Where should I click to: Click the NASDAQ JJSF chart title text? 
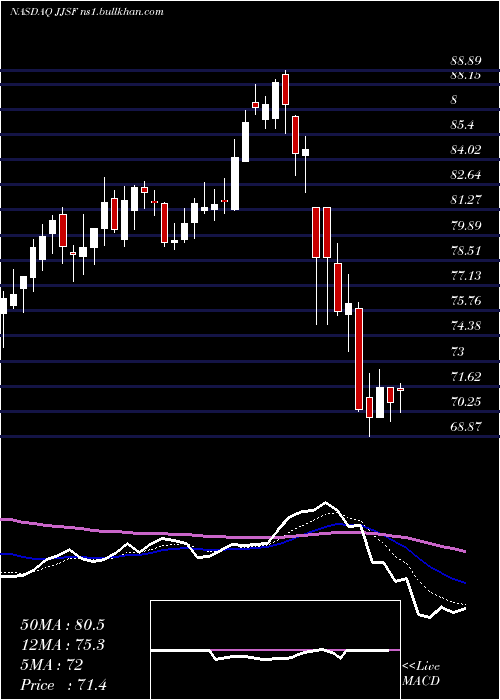coord(87,12)
